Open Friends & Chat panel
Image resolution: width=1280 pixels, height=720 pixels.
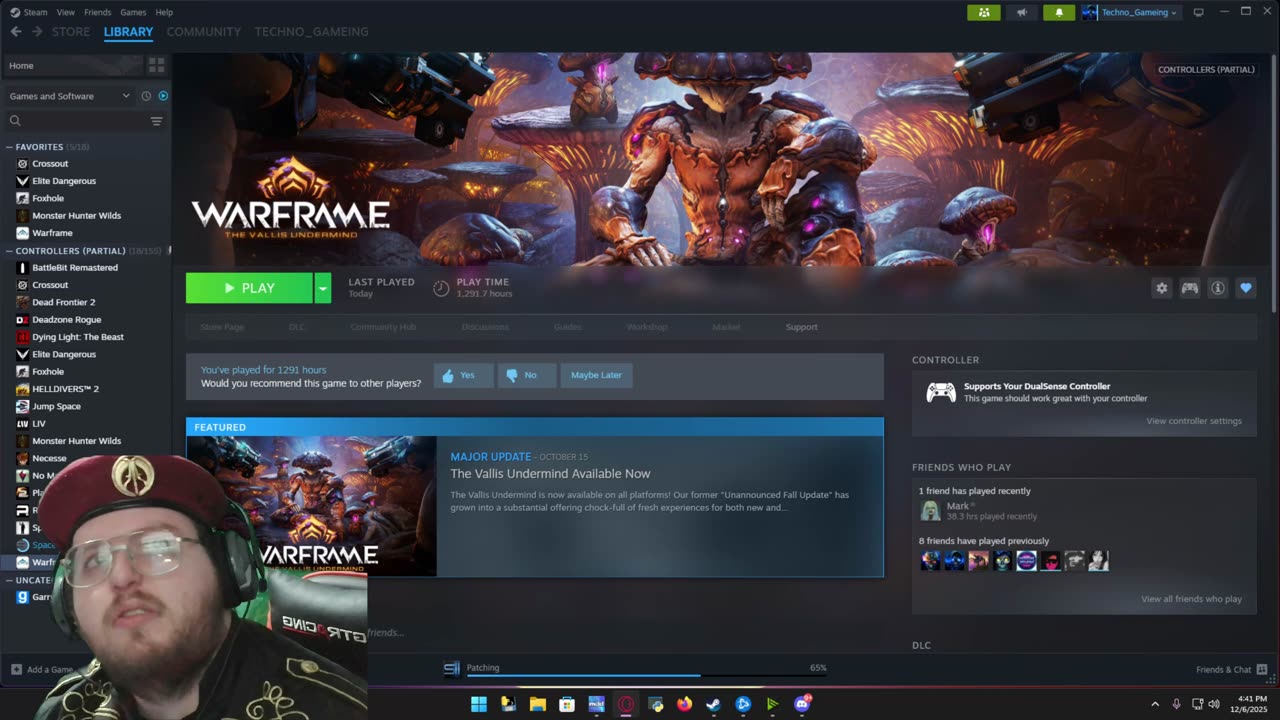1231,669
